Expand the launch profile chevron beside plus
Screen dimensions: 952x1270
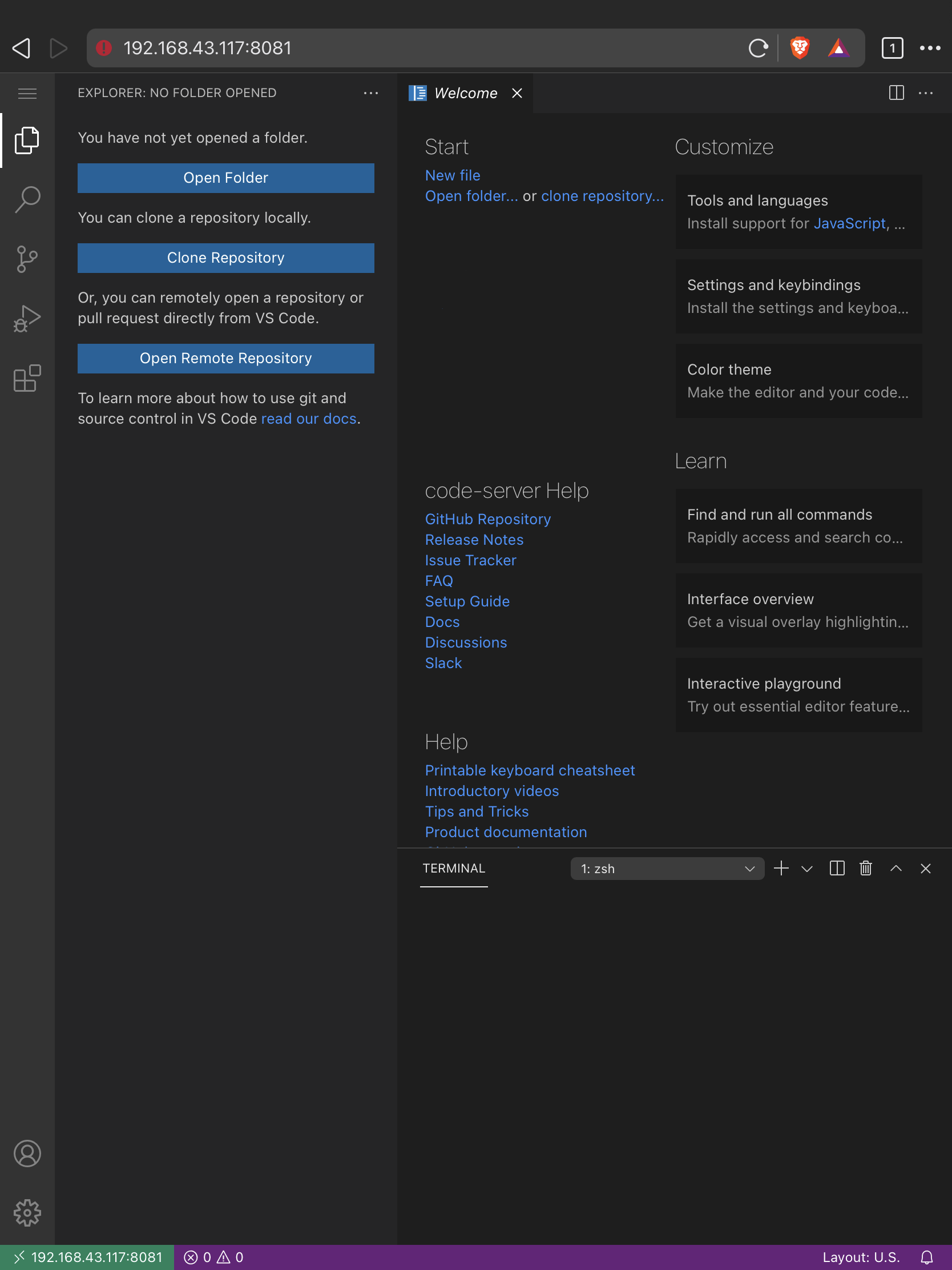[x=807, y=869]
